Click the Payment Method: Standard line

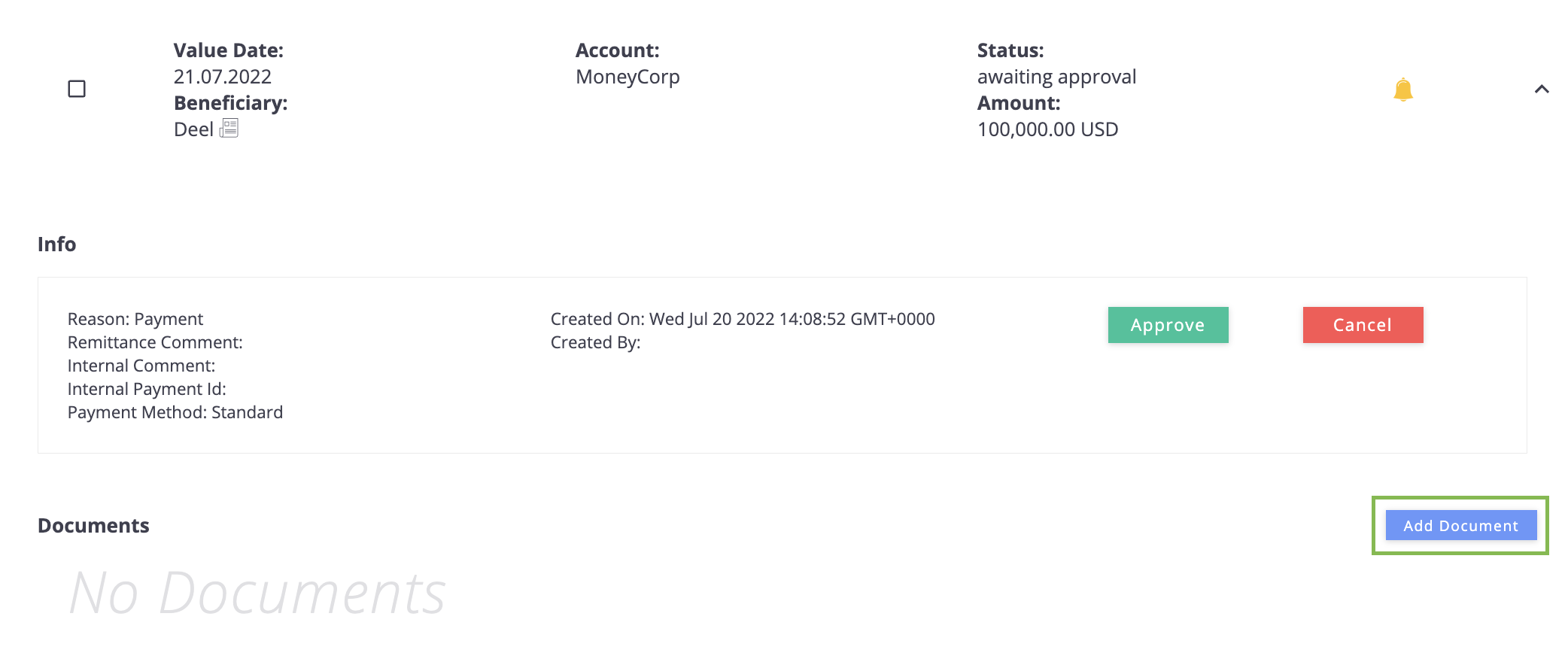click(x=175, y=412)
